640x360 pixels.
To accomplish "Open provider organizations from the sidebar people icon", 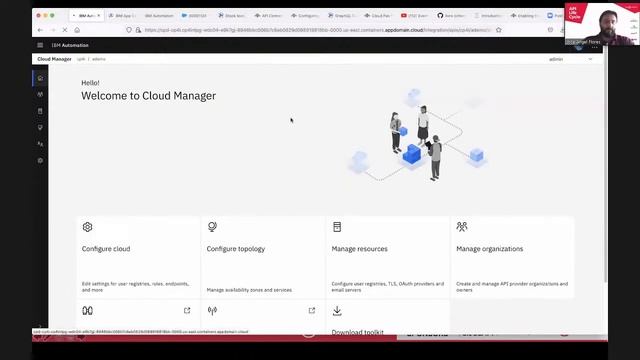I will [x=40, y=94].
